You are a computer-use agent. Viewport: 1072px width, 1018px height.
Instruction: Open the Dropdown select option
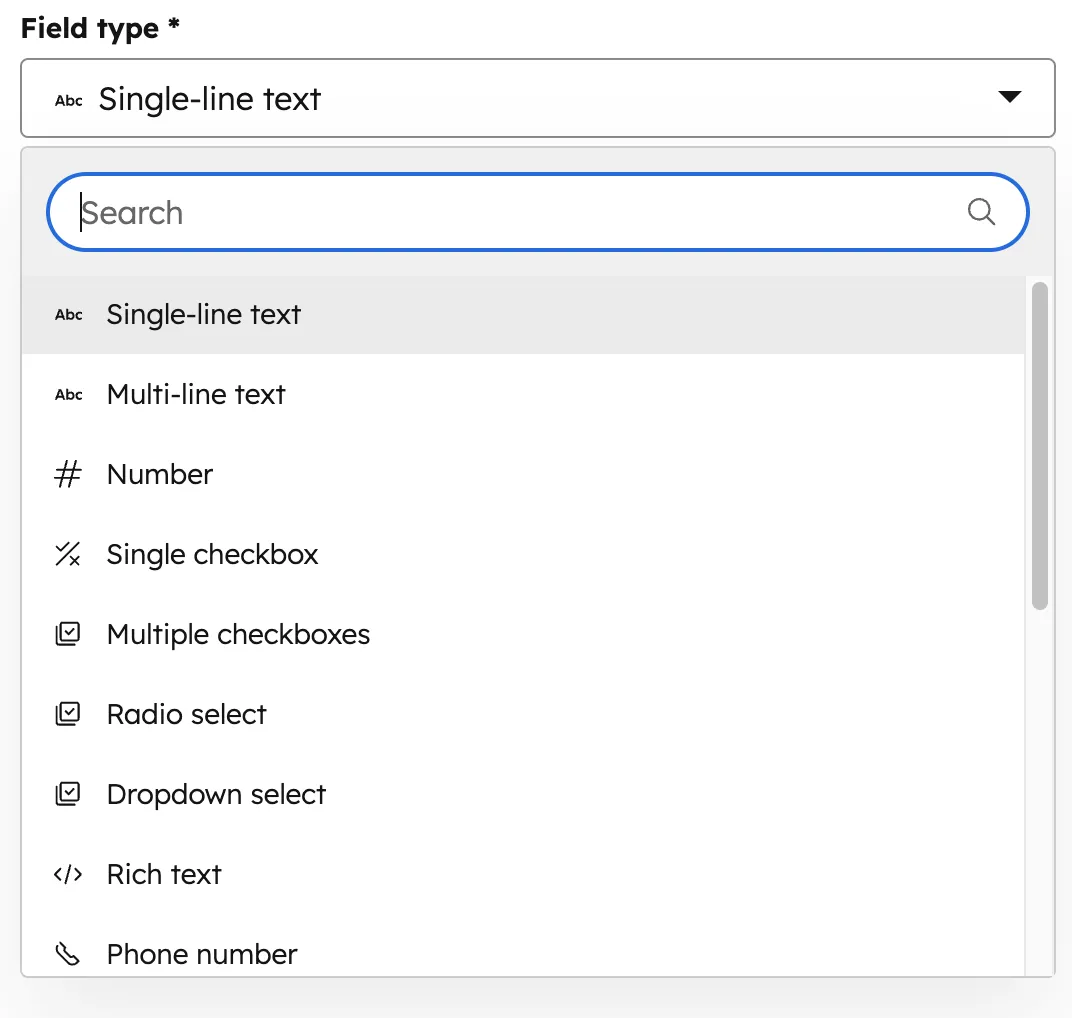216,794
